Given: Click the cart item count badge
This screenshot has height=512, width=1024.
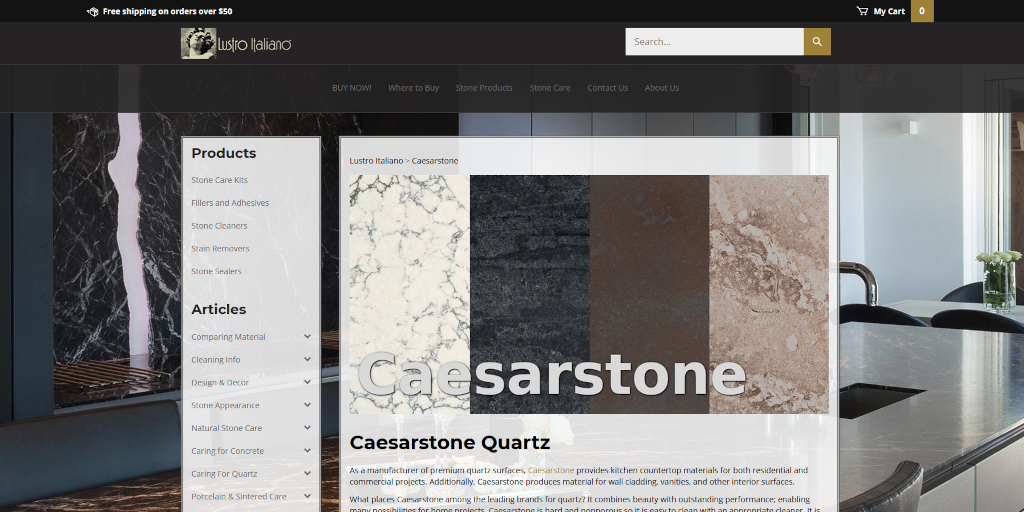Looking at the screenshot, I should (922, 11).
